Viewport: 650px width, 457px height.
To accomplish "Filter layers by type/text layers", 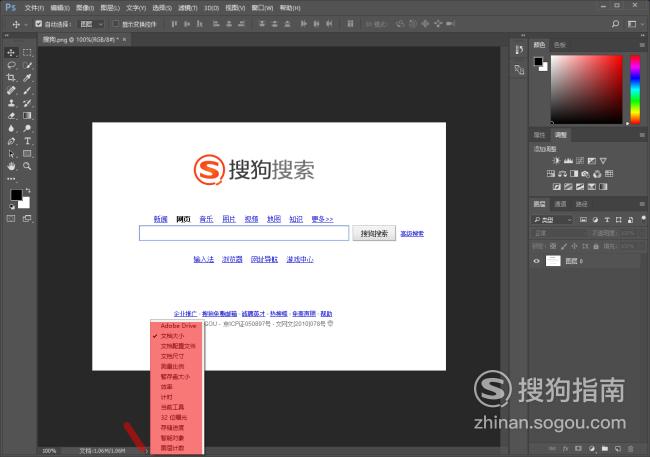I will point(607,220).
